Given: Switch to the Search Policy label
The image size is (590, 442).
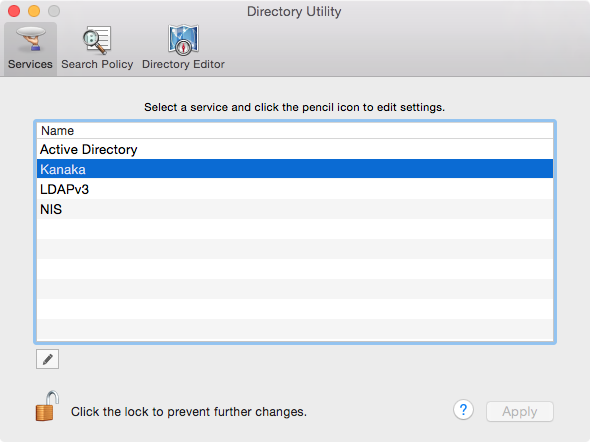Looking at the screenshot, I should coord(97,64).
